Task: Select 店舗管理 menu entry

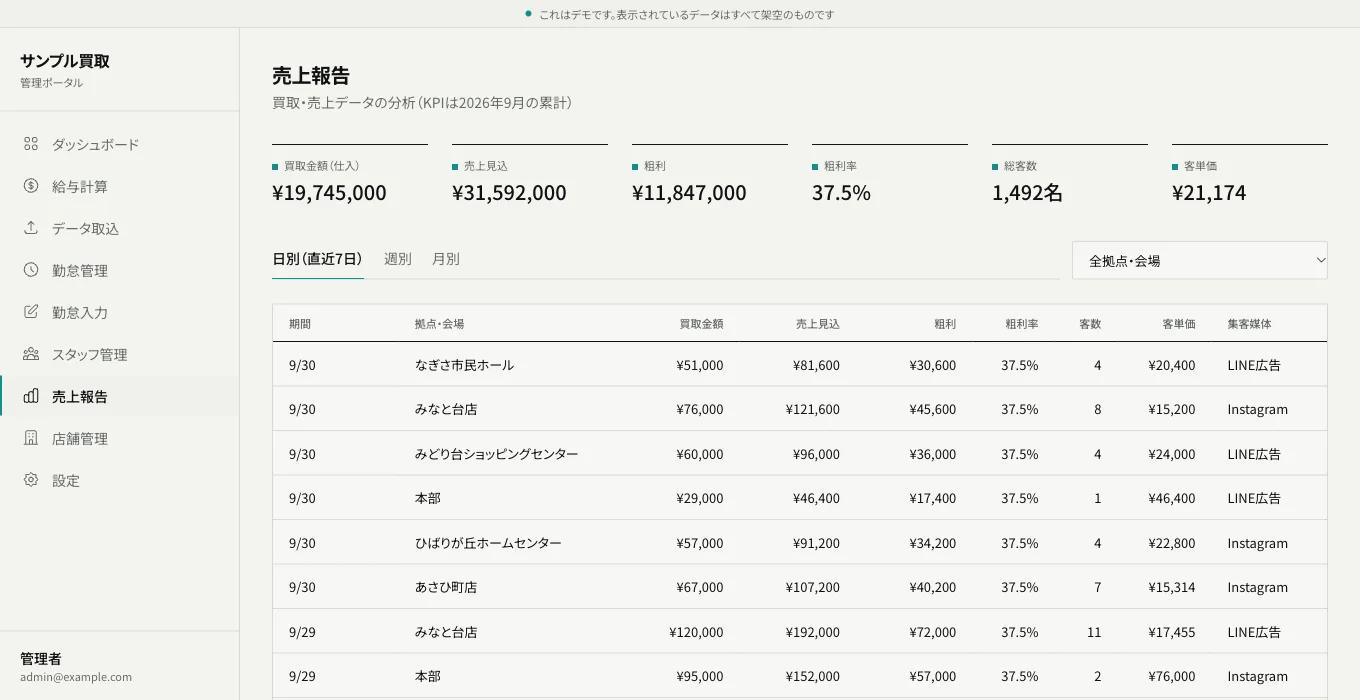Action: 120,438
